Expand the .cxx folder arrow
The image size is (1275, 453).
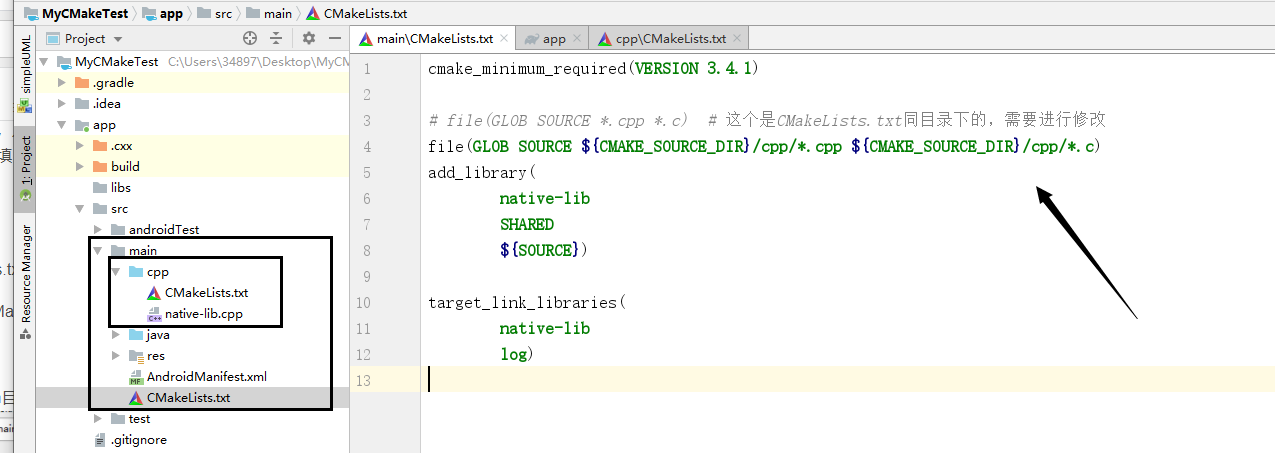pos(81,146)
